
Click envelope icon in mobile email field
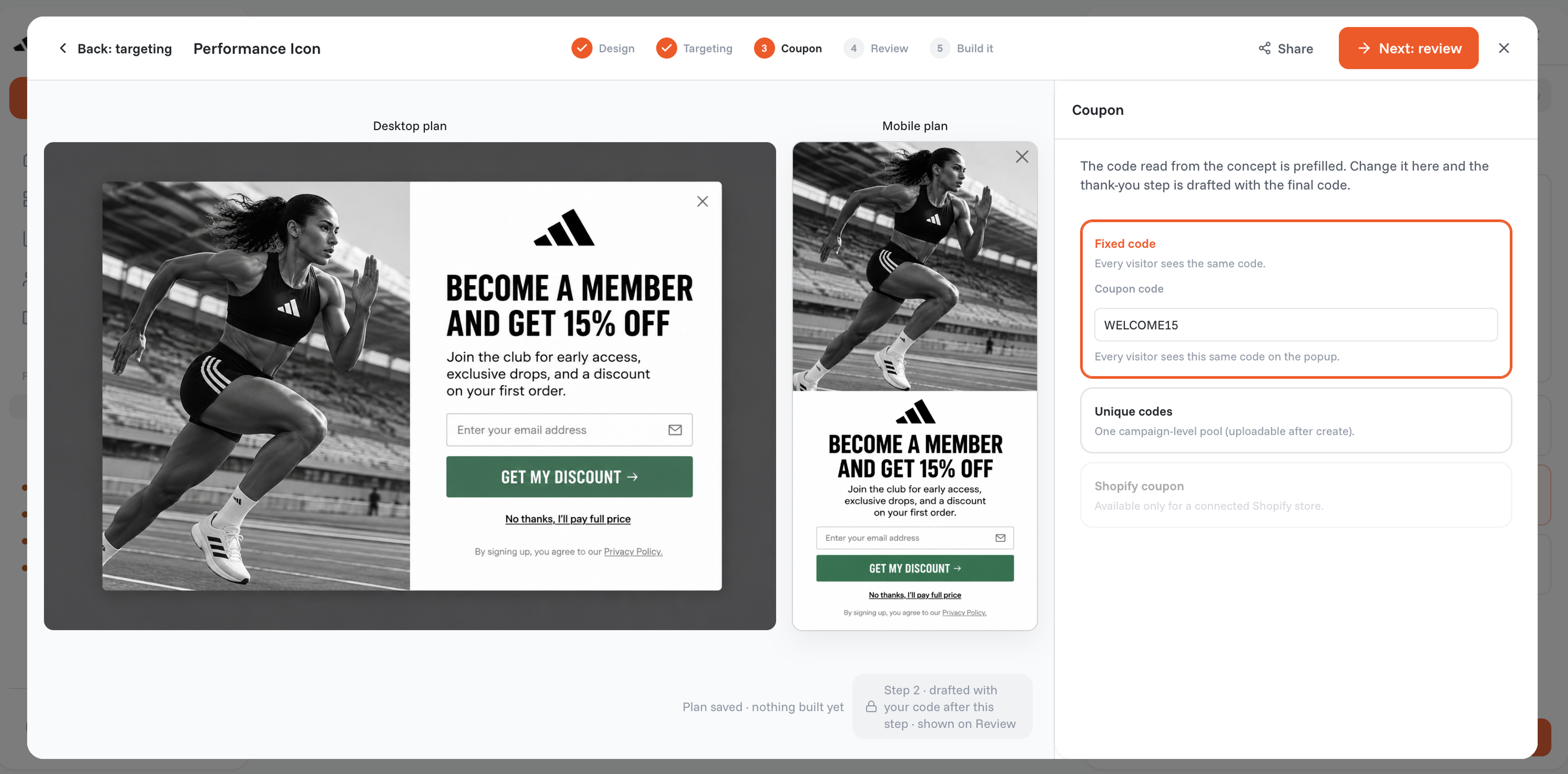click(1000, 538)
